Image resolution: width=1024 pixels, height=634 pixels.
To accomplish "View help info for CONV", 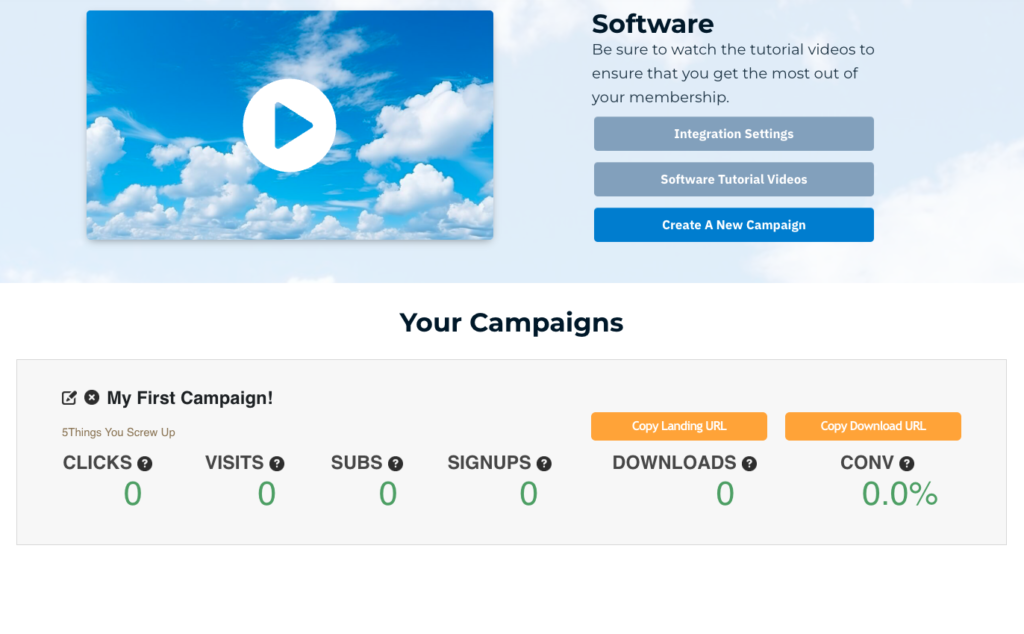I will coord(907,464).
